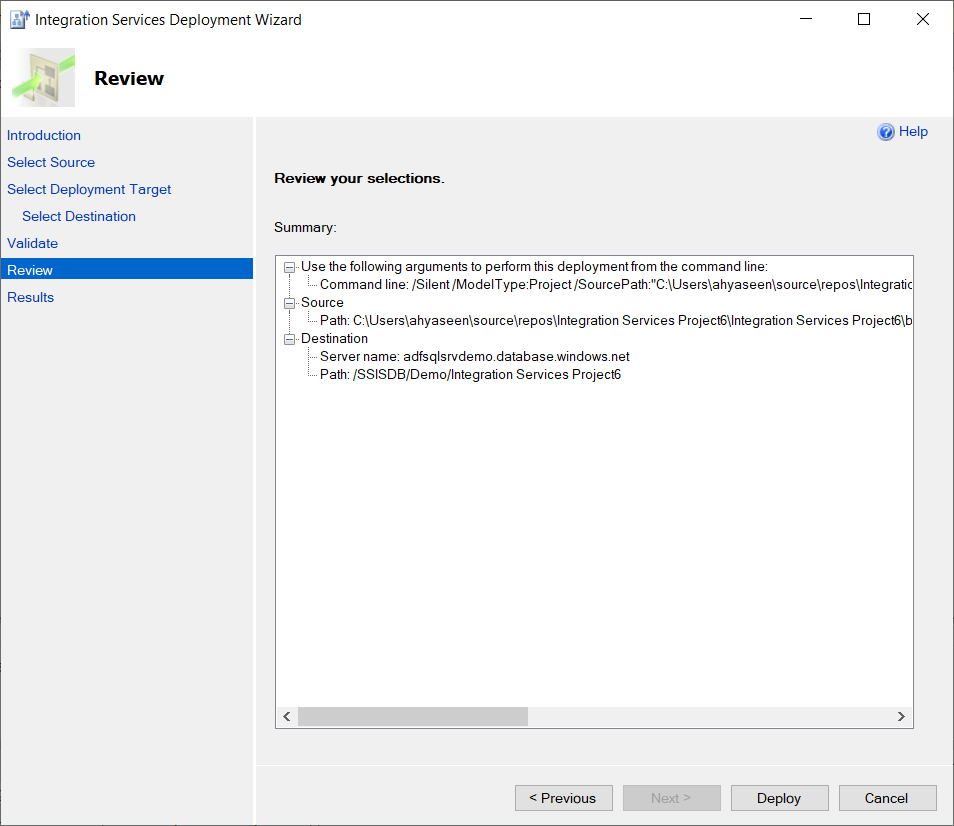Viewport: 954px width, 826px height.
Task: Open Help from the question mark icon
Action: click(887, 131)
